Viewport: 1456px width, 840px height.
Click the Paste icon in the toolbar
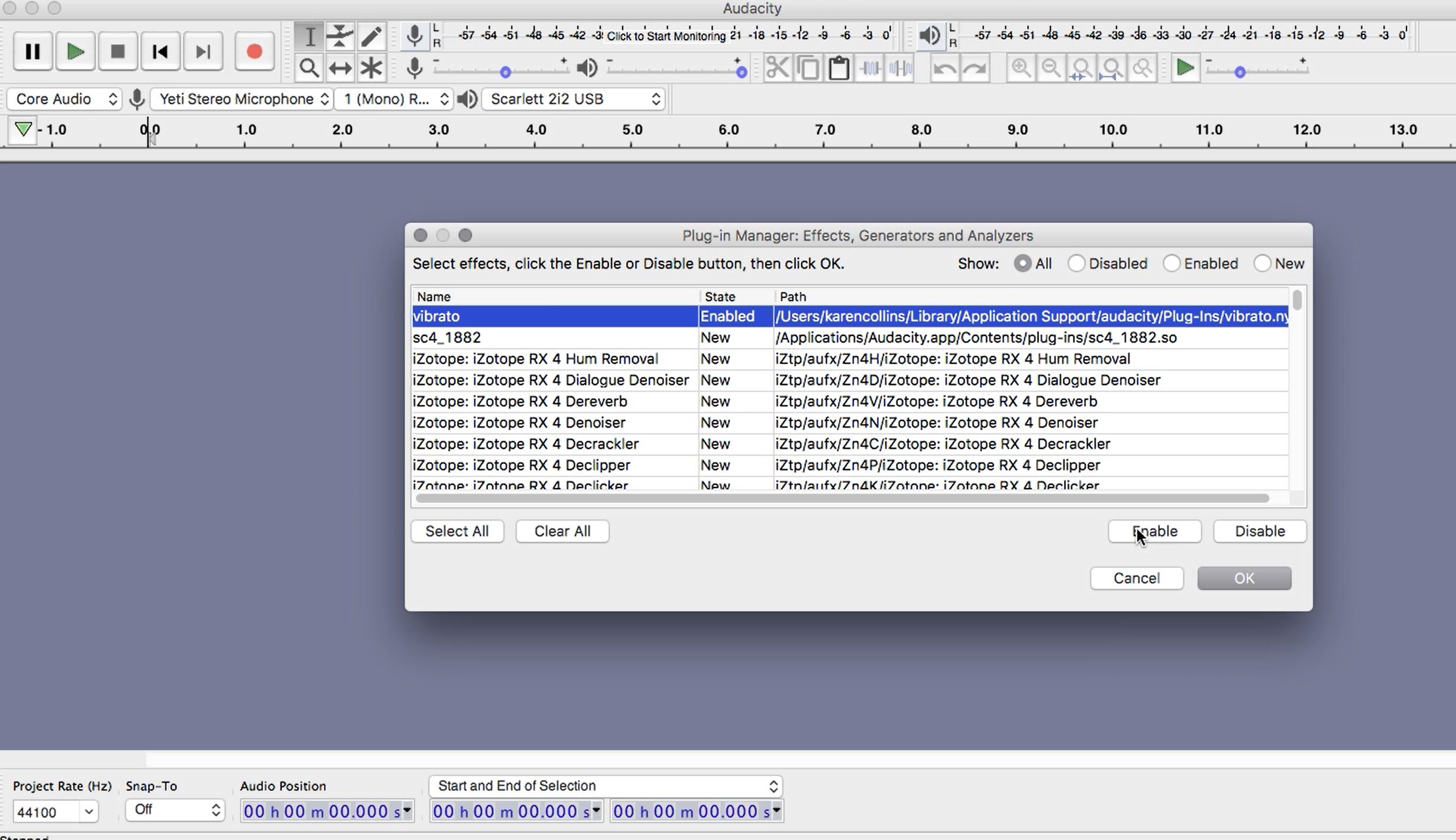839,67
